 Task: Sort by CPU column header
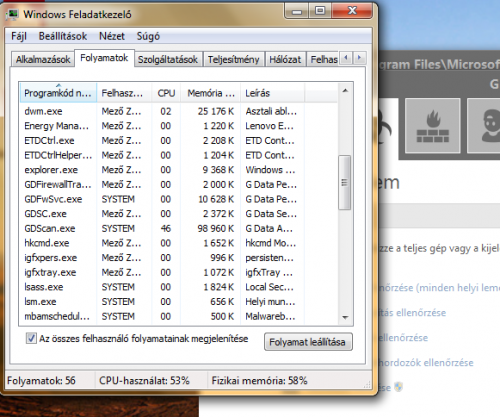(166, 93)
